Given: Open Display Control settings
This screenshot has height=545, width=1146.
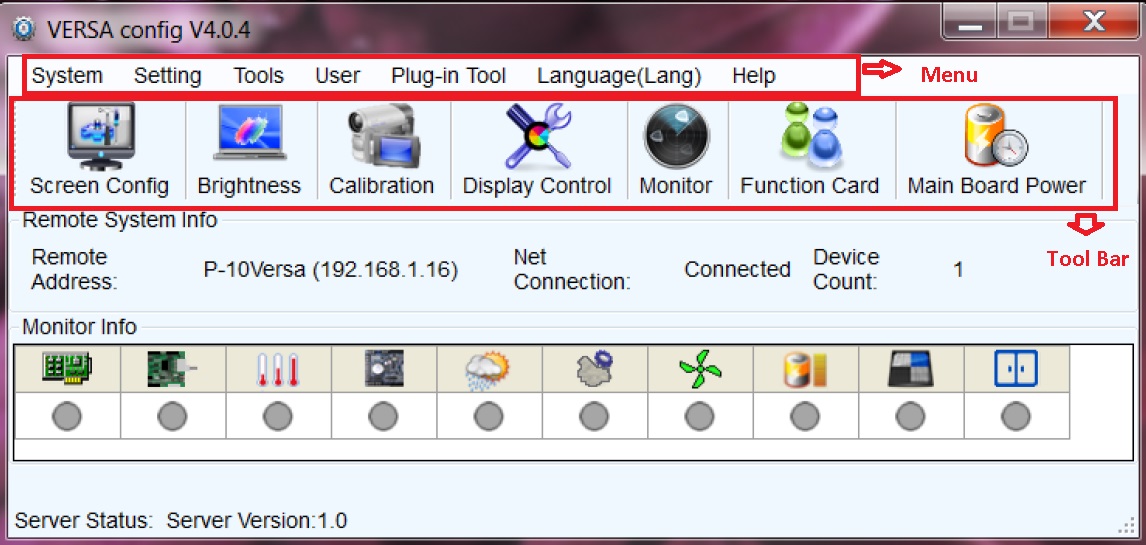Looking at the screenshot, I should 537,151.
